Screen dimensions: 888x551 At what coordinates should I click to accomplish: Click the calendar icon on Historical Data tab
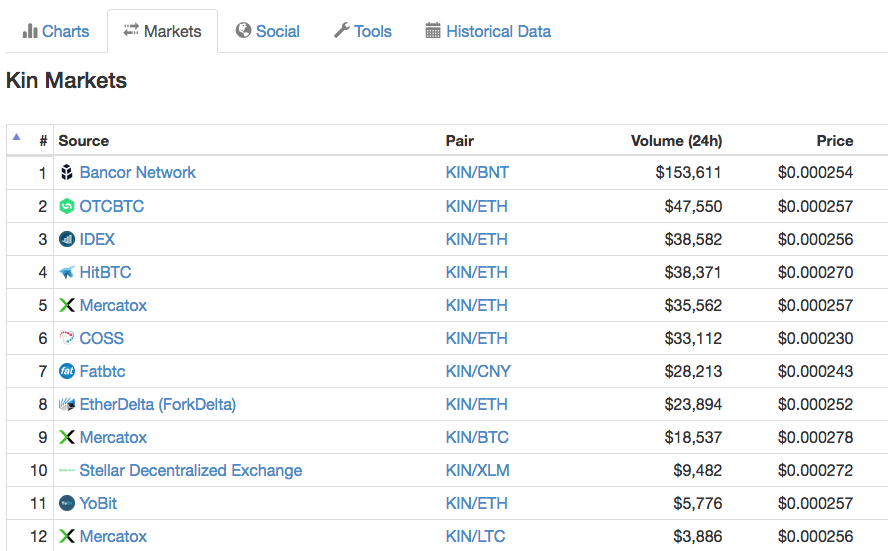coord(433,31)
